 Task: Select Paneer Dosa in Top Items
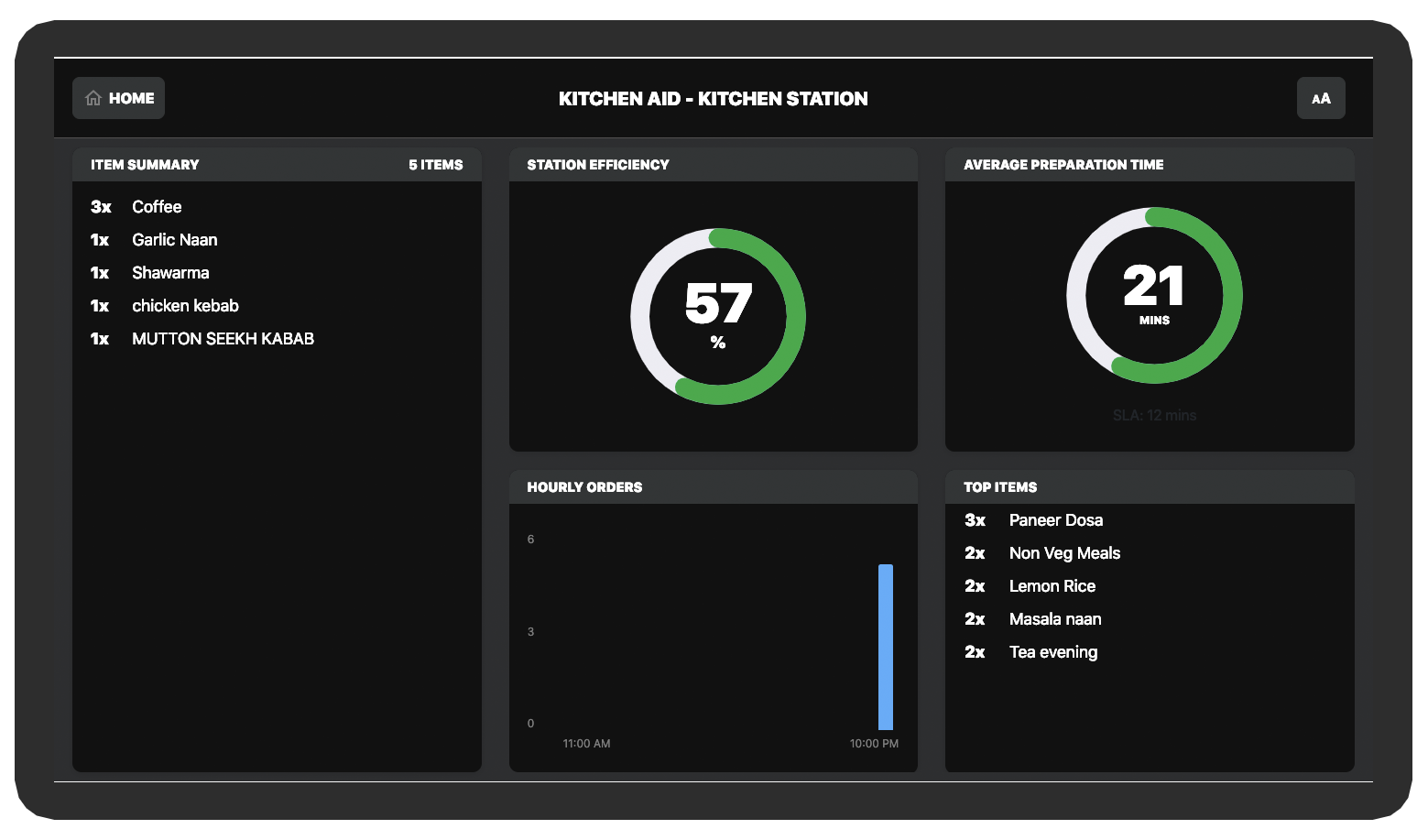tap(1055, 520)
